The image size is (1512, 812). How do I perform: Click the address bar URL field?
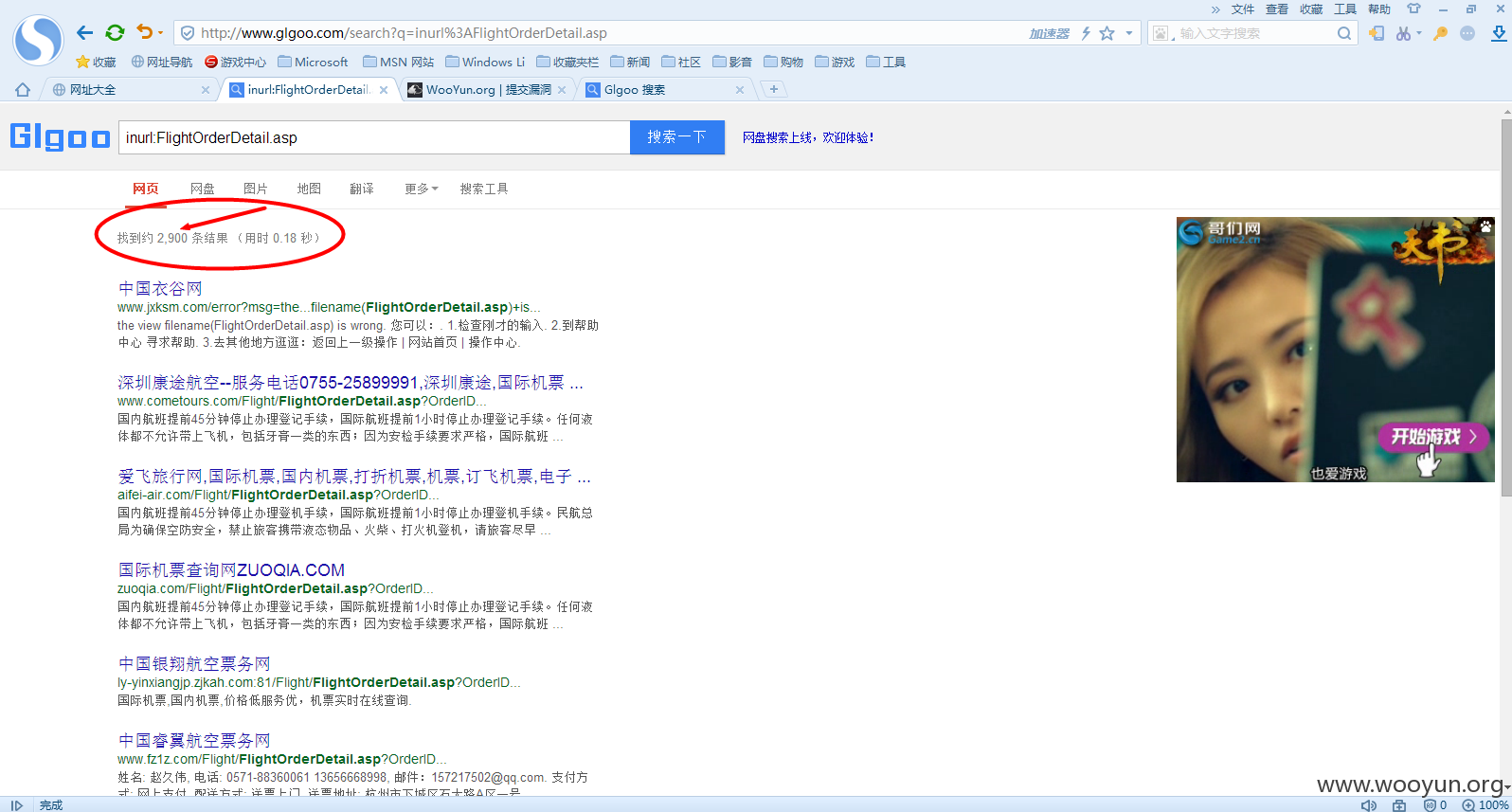pyautogui.click(x=606, y=33)
